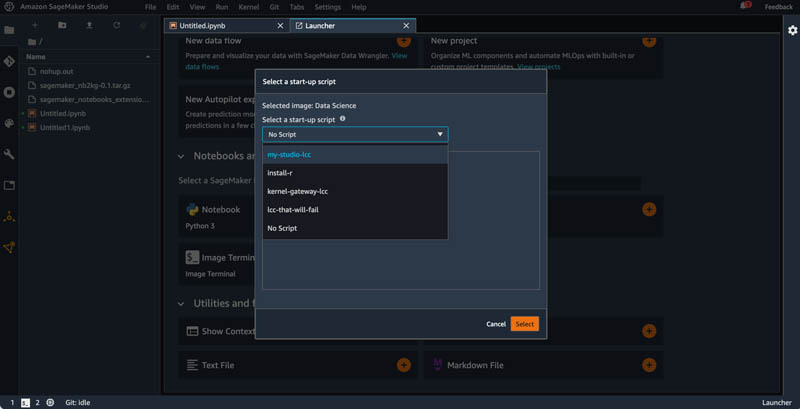Click the notifications bell icon
800x409 pixels.
tap(745, 6)
